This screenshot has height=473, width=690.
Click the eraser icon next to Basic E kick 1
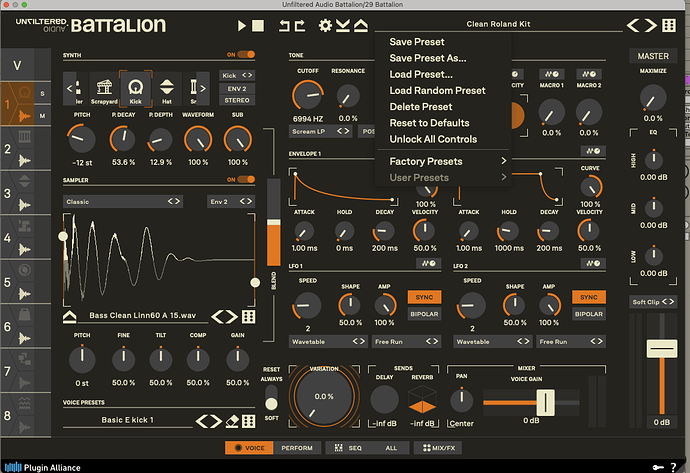click(x=232, y=421)
